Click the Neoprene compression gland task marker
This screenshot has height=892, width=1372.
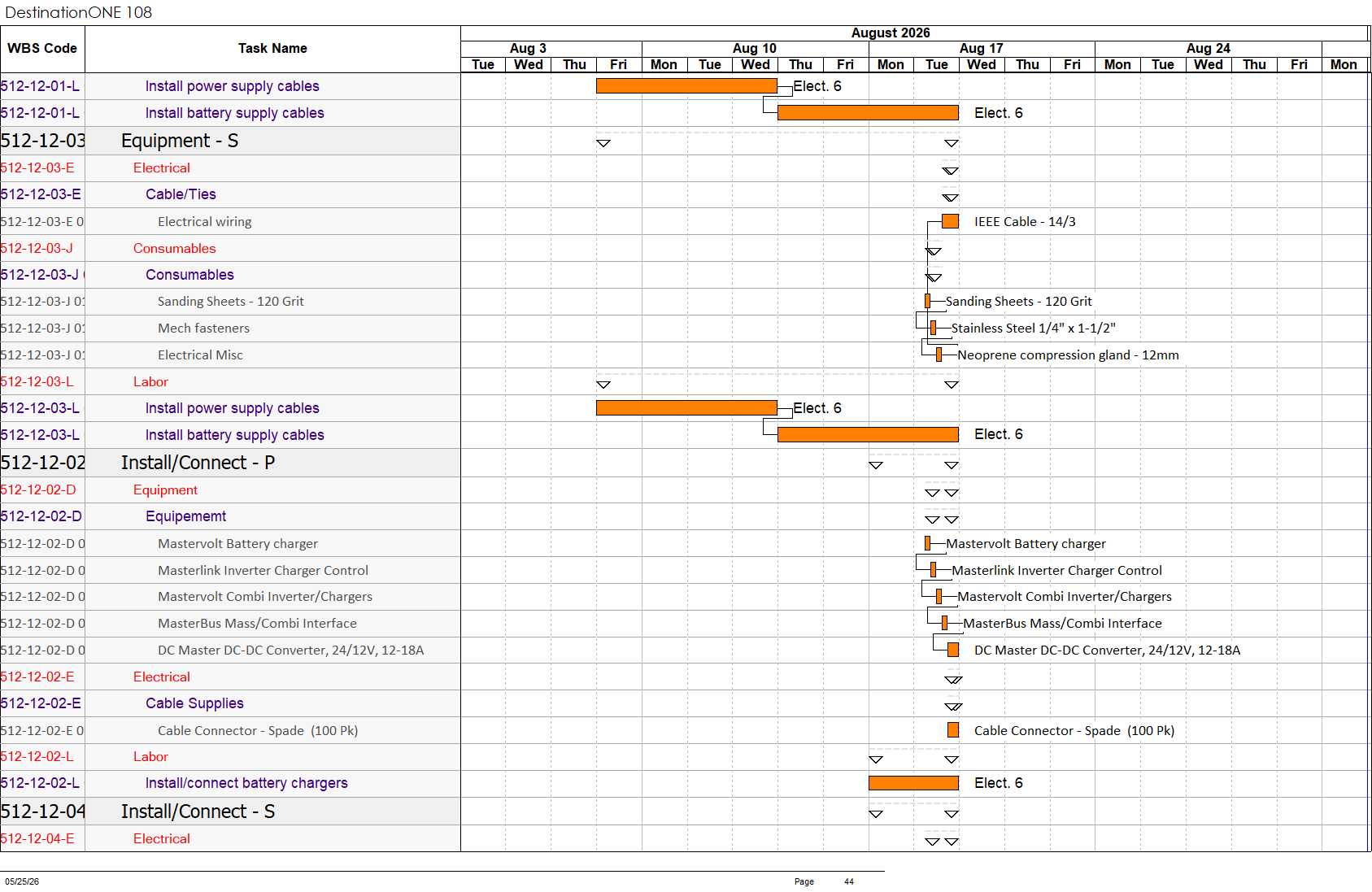(x=939, y=355)
